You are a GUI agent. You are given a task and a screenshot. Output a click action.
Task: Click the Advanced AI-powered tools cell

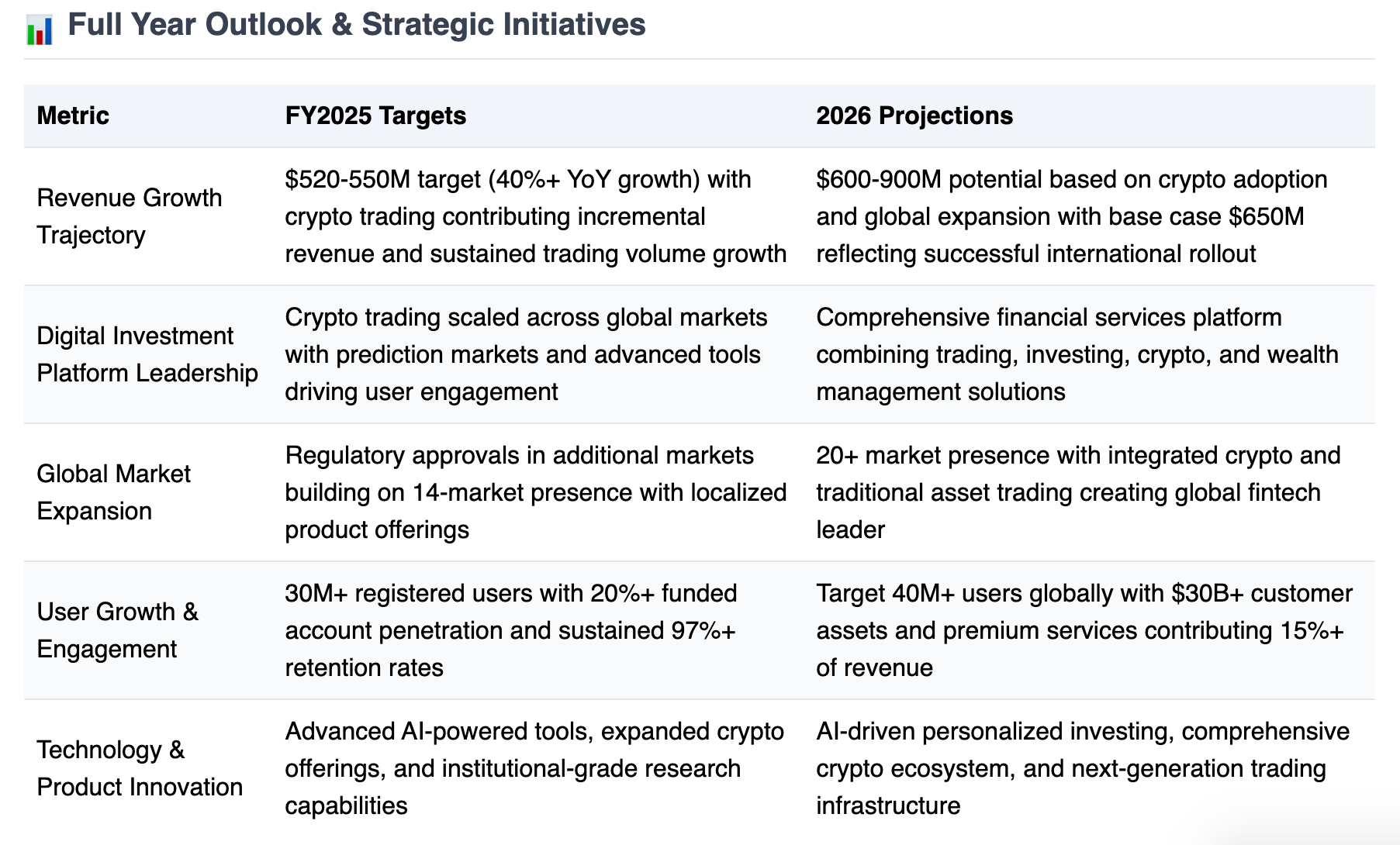click(534, 768)
